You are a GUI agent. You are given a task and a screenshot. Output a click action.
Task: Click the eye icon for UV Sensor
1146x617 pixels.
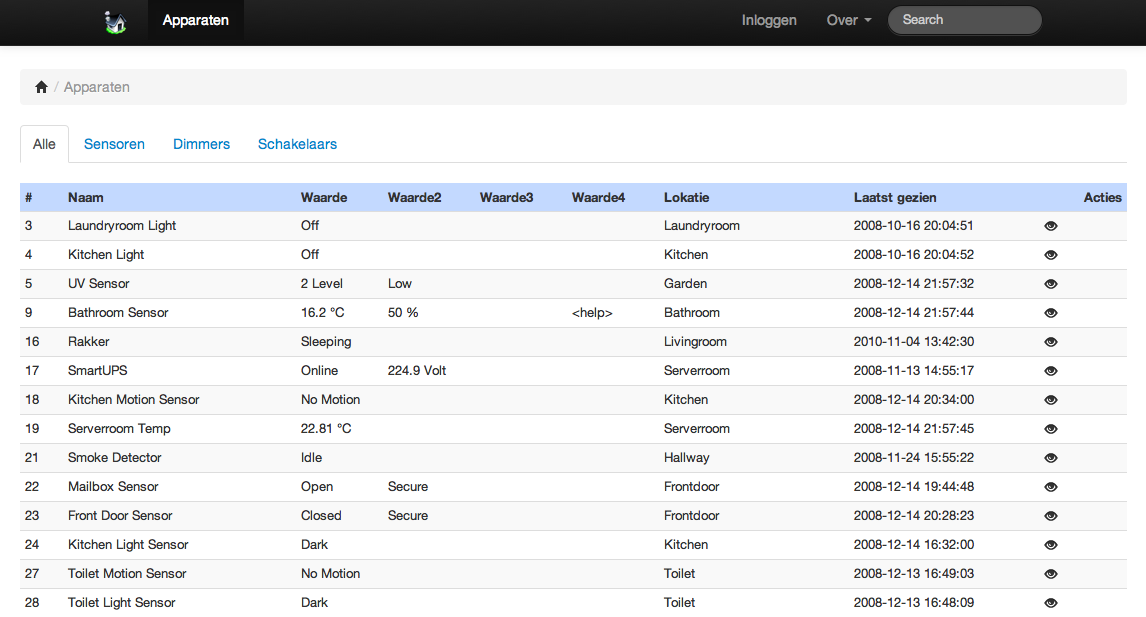click(x=1050, y=284)
